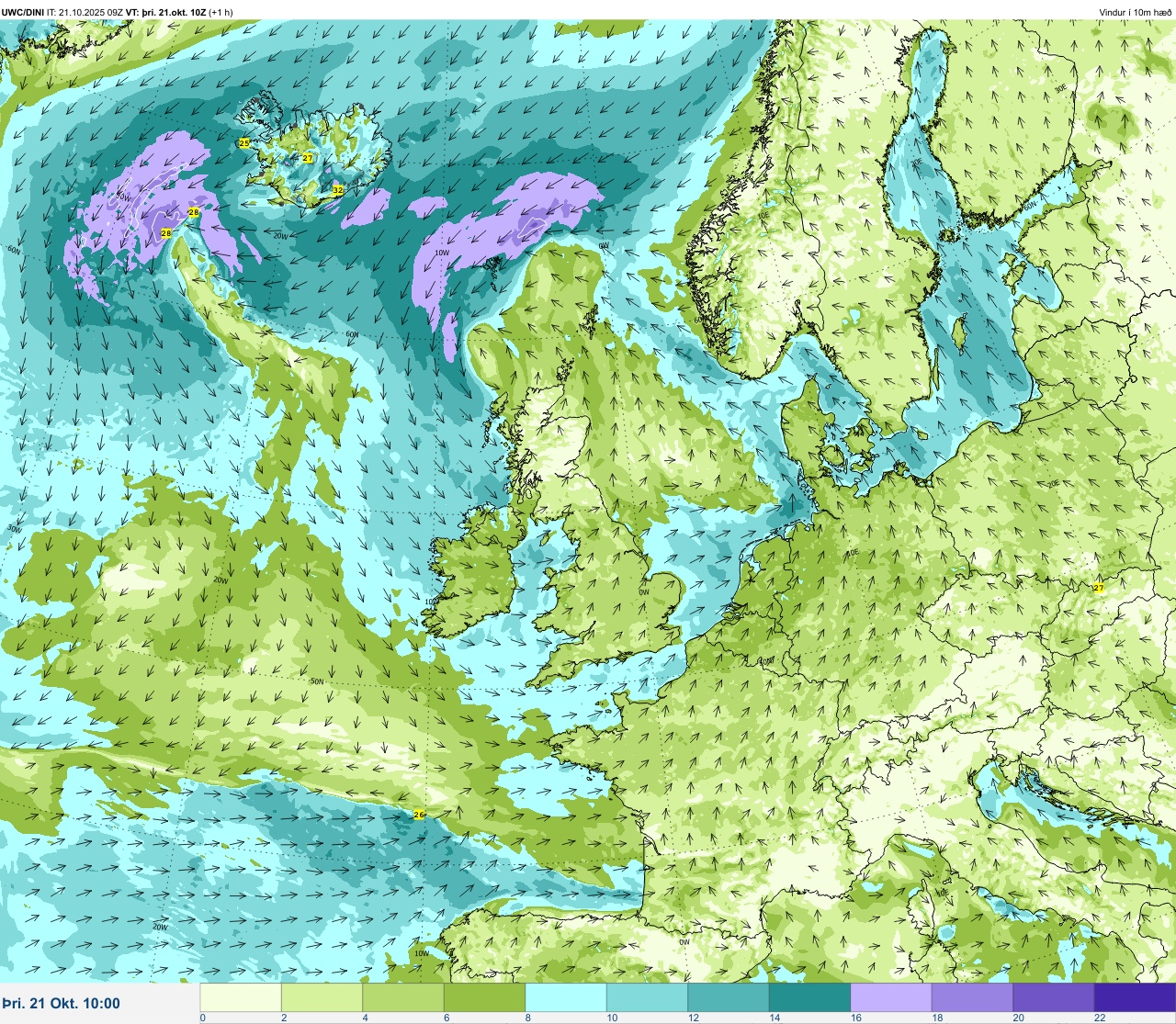Select the 18–20 medium purple legend swatch
The image size is (1176, 1024).
point(972,997)
